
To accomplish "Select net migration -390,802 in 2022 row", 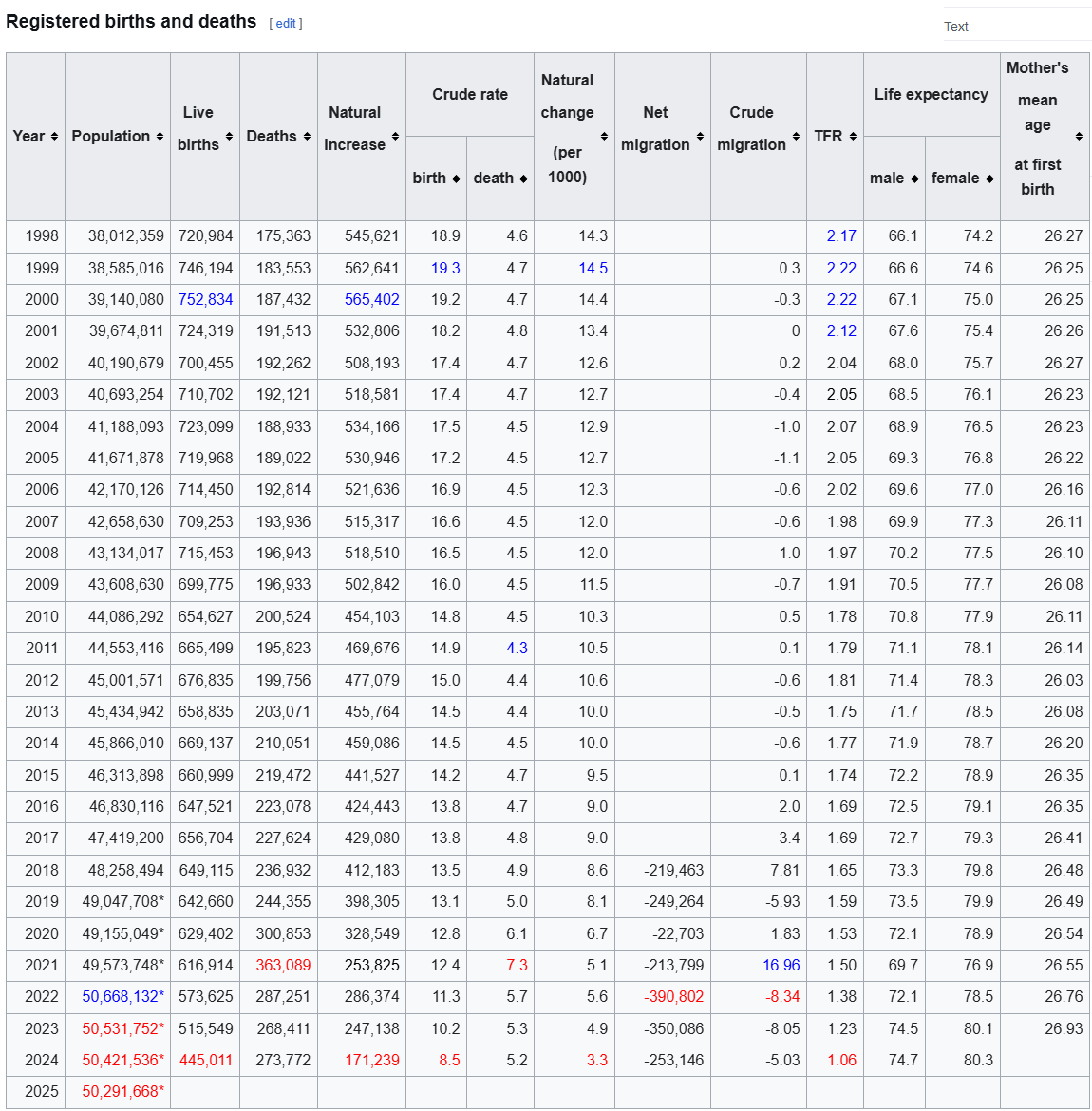I will click(674, 996).
